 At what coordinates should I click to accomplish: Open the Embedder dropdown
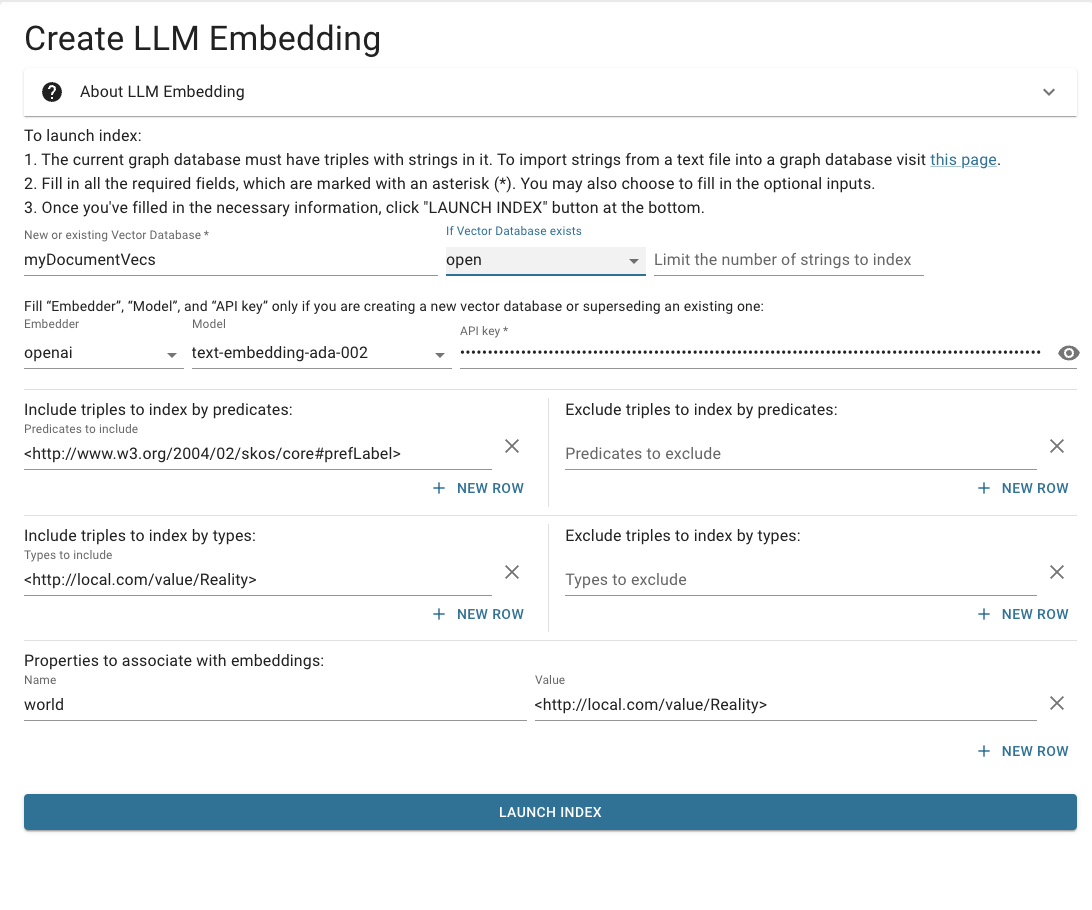(x=103, y=353)
